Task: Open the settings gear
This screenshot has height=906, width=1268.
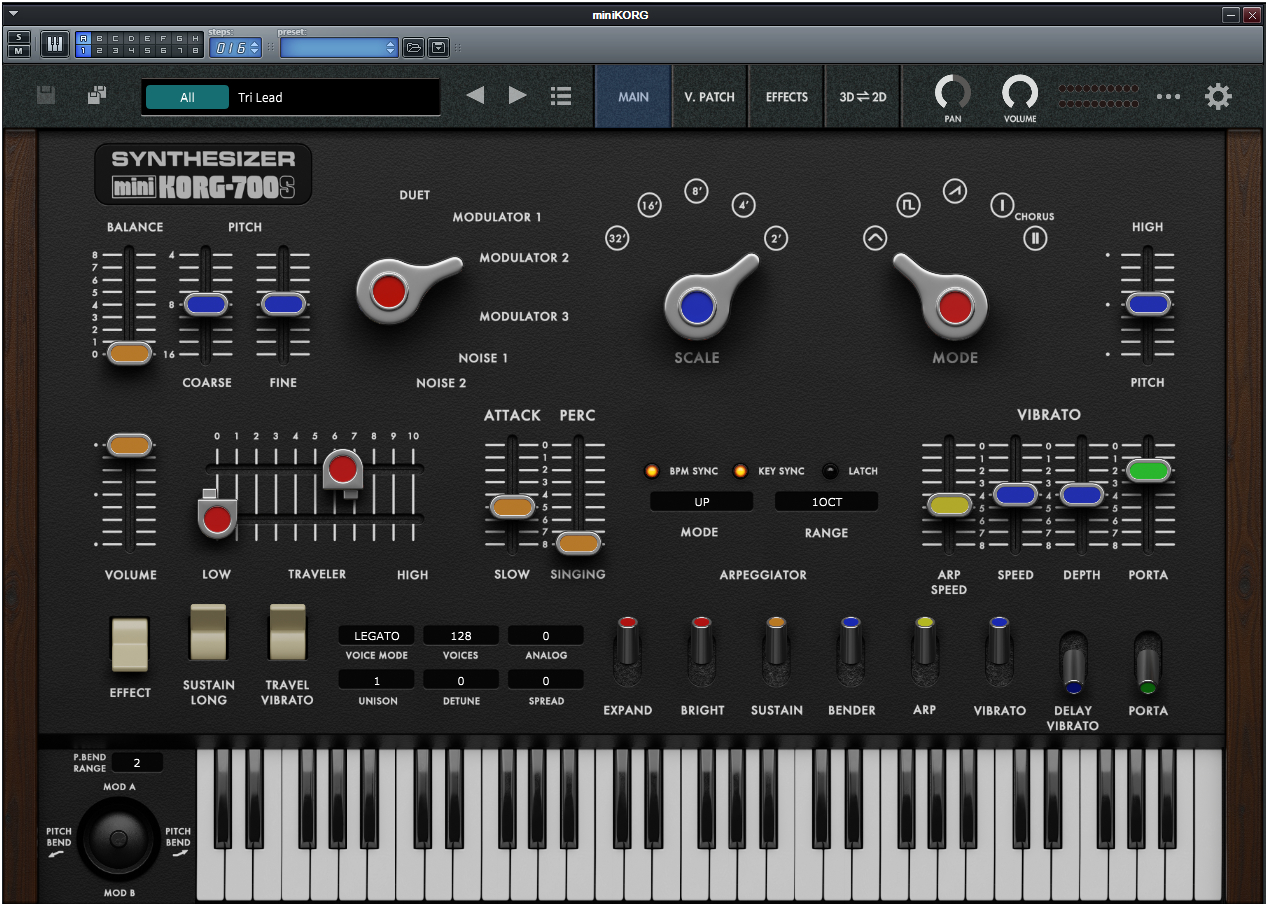Action: point(1218,97)
